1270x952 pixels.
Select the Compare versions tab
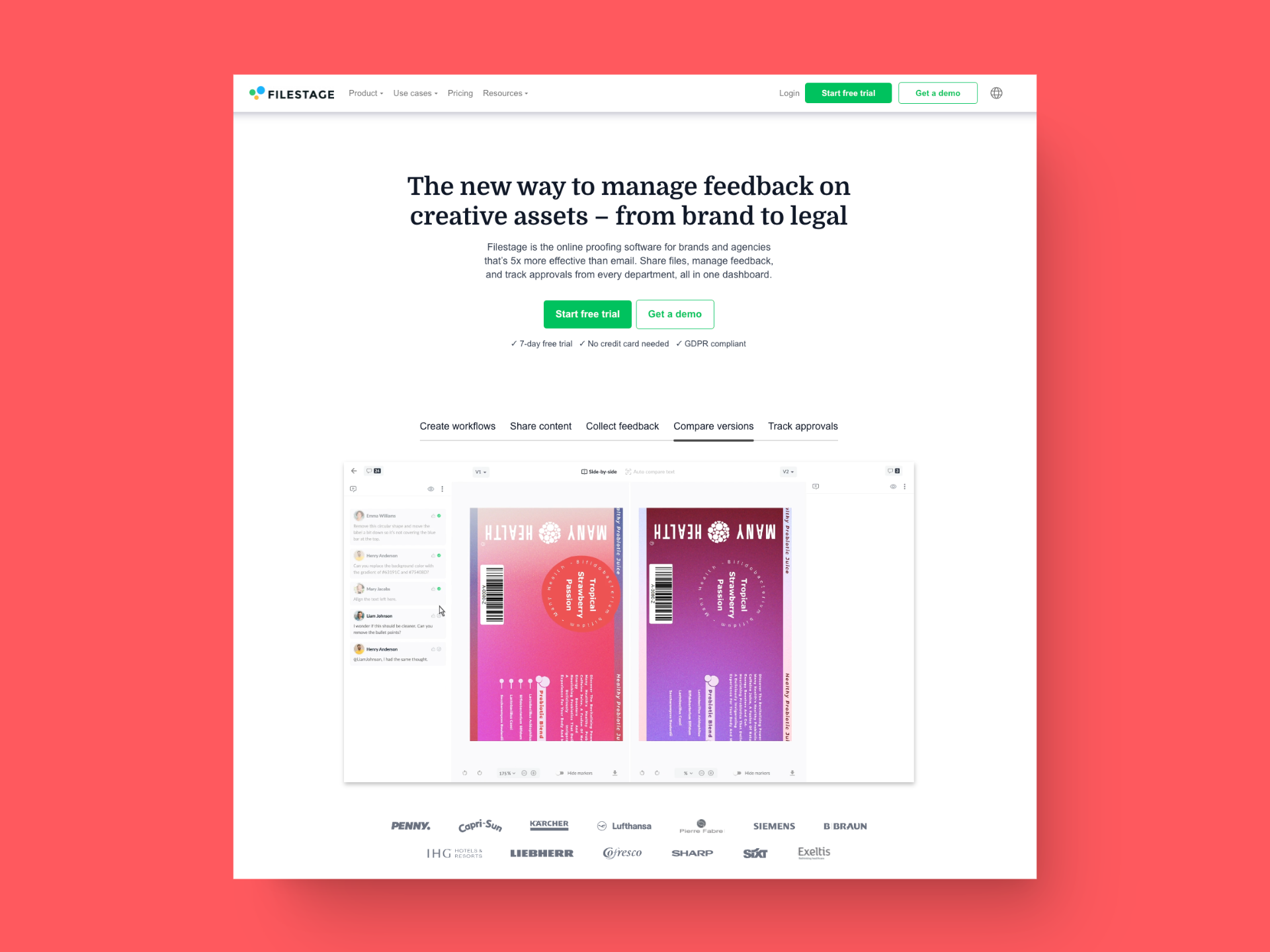click(x=714, y=426)
